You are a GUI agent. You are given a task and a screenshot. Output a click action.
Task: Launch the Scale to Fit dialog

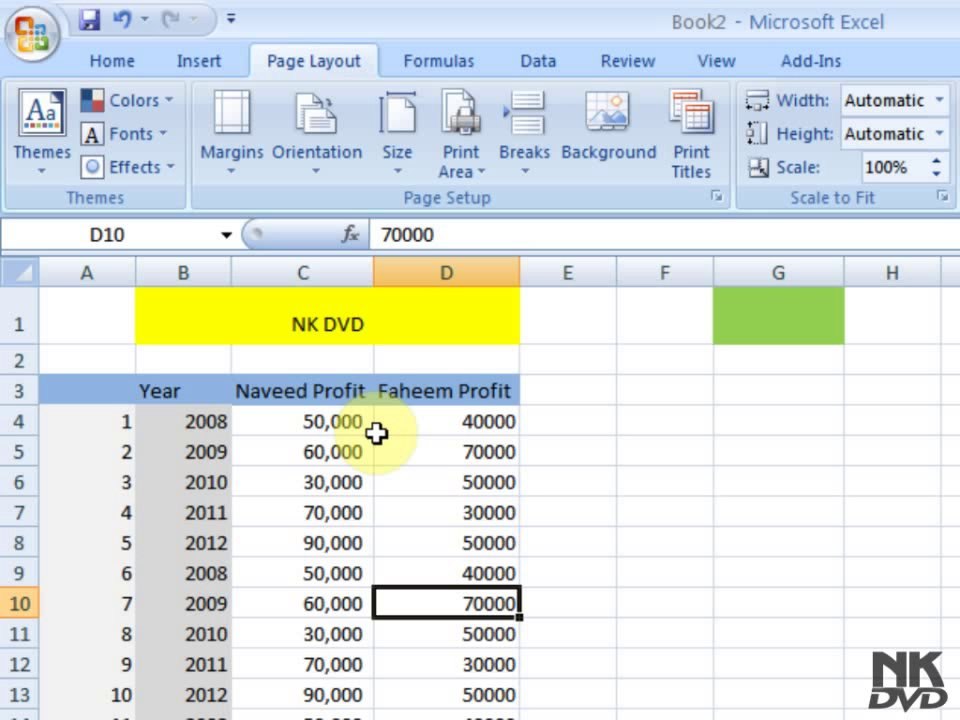point(942,197)
